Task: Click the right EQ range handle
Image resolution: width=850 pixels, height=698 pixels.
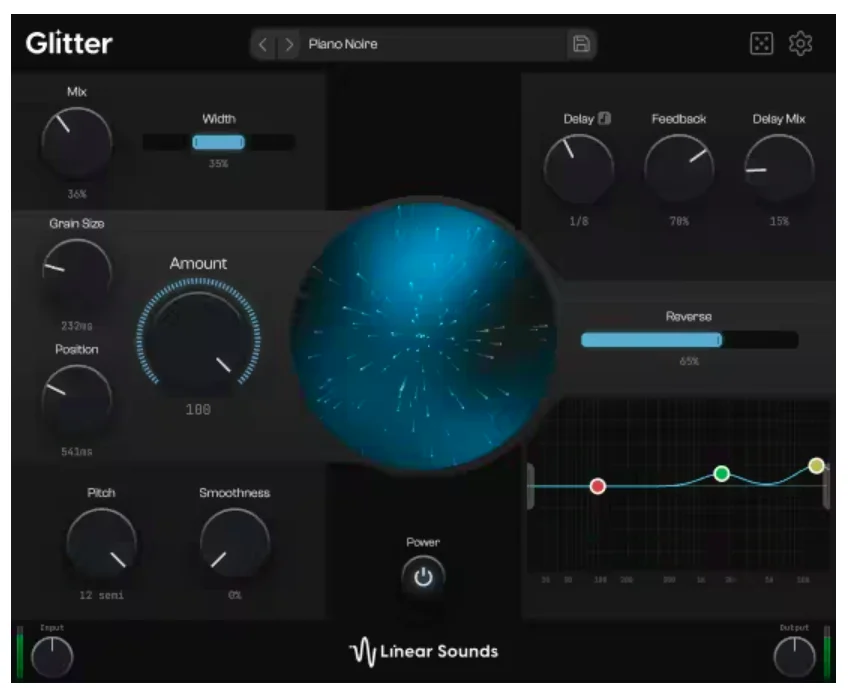Action: pos(826,487)
